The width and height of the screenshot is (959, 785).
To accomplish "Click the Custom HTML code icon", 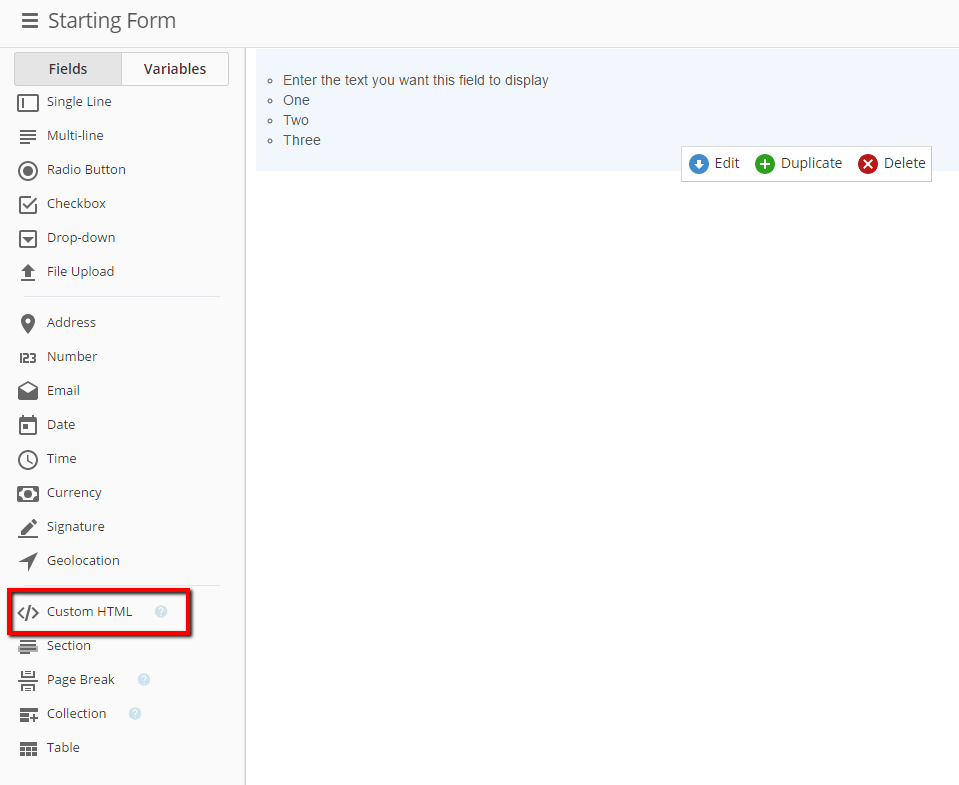I will pyautogui.click(x=28, y=612).
